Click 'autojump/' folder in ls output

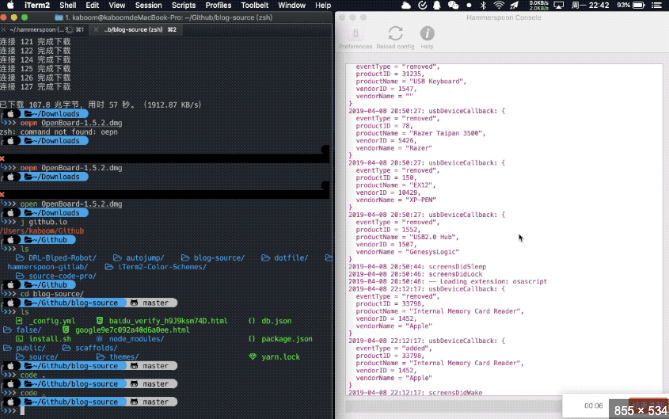click(x=145, y=258)
